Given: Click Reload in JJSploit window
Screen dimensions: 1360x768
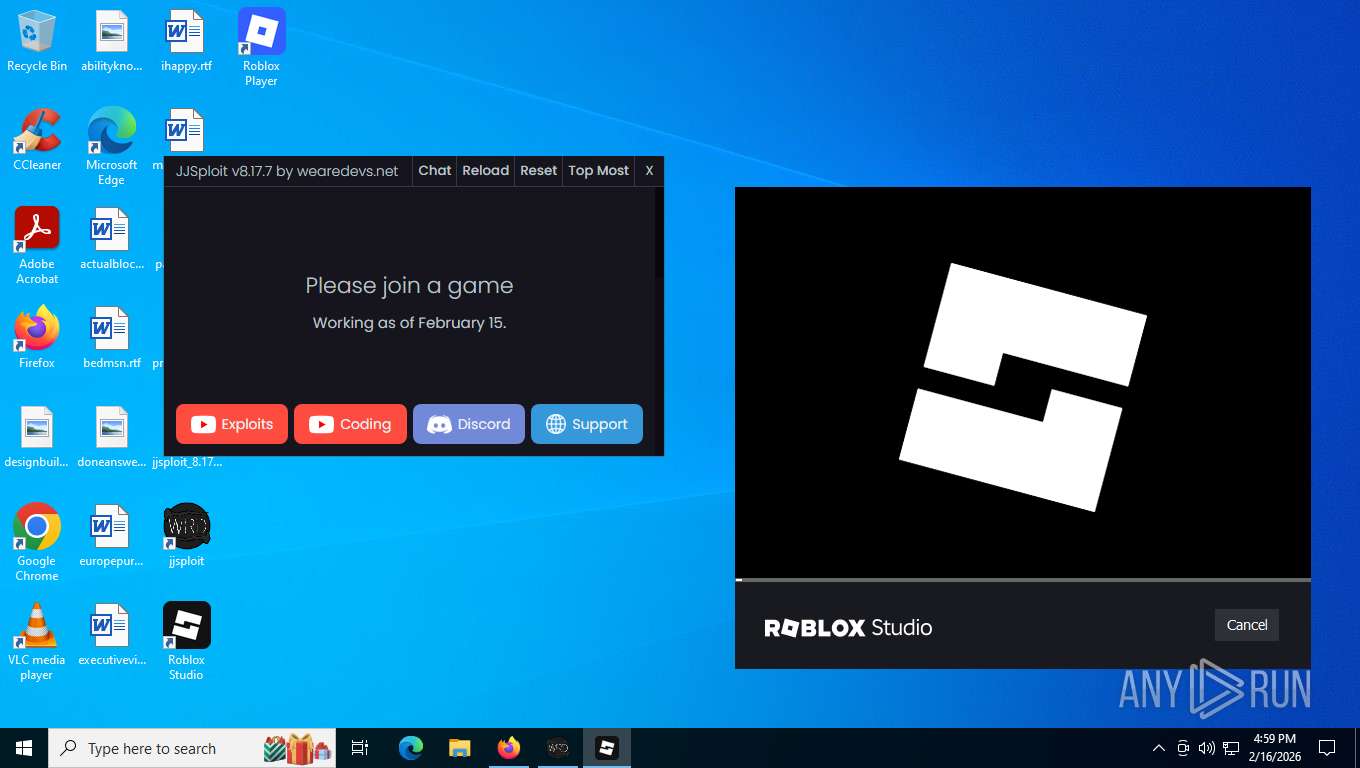Looking at the screenshot, I should 485,170.
